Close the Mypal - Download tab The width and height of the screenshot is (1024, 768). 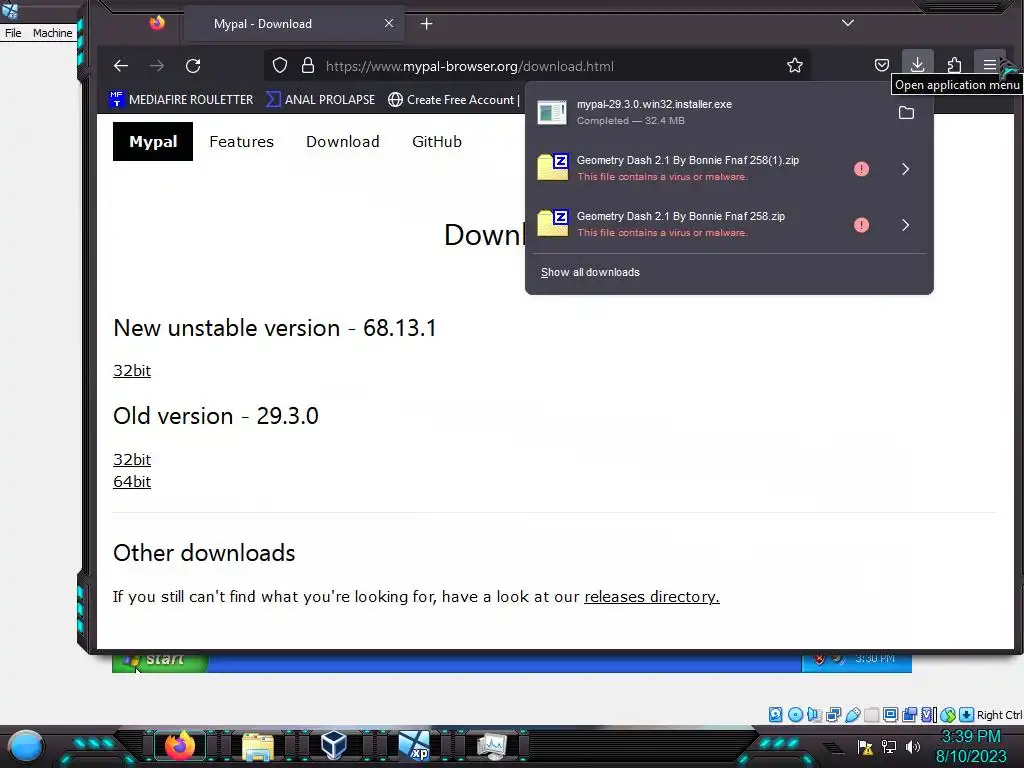click(389, 23)
